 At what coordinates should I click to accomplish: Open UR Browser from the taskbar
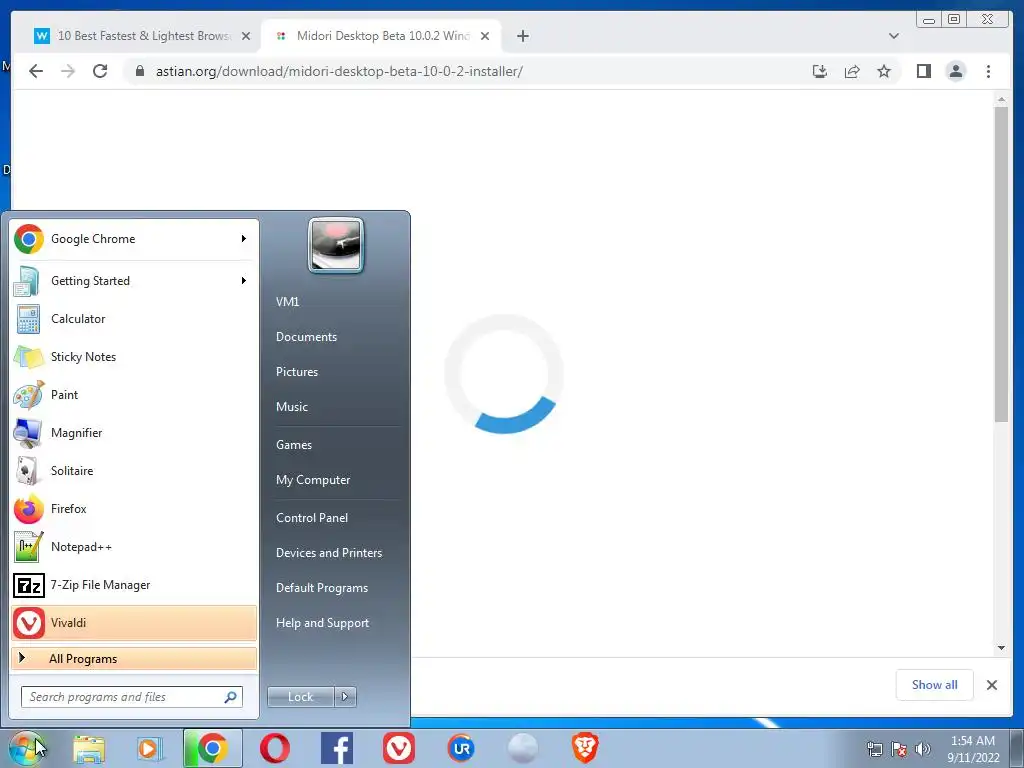point(461,748)
